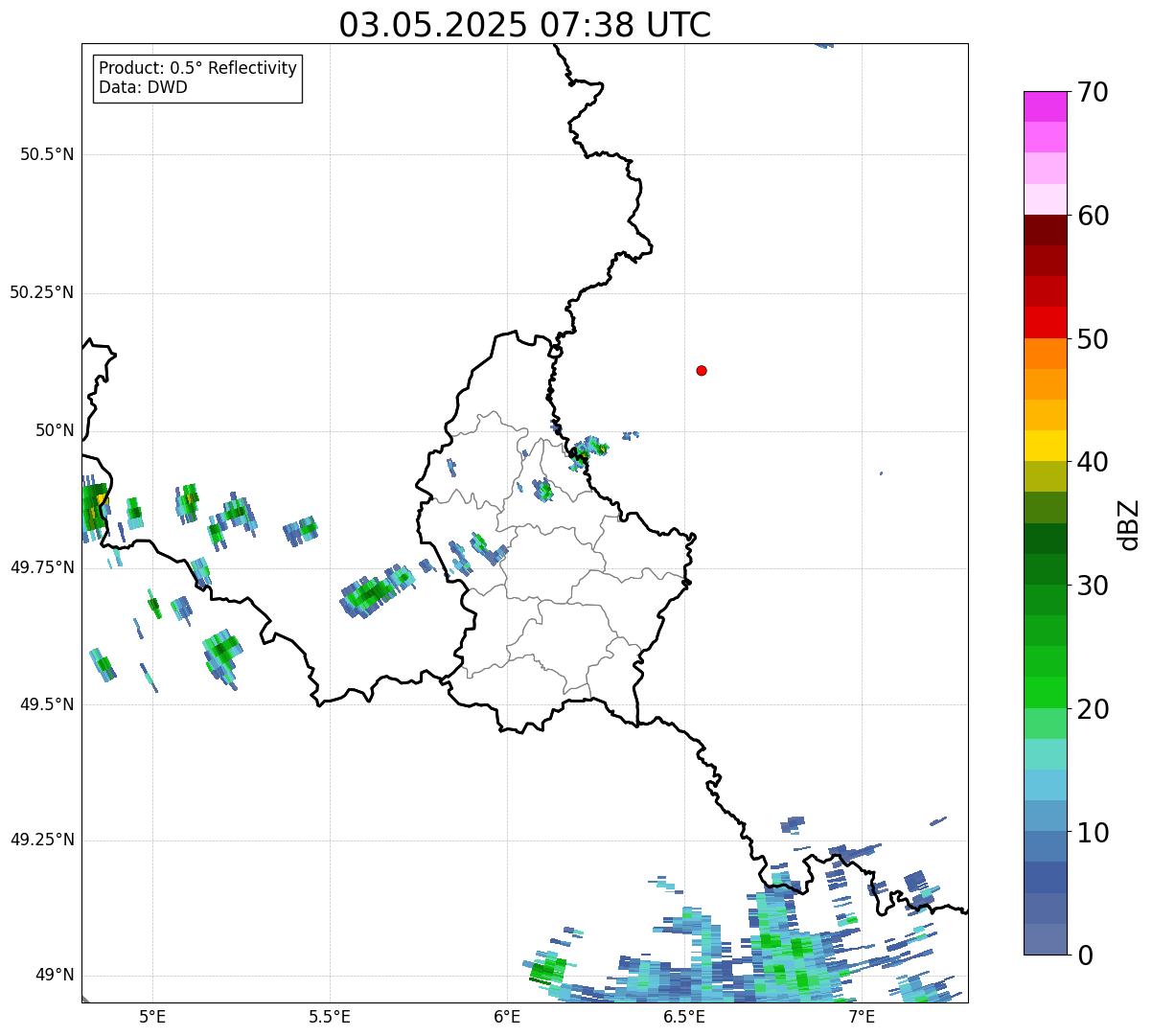Click the 5°E longitude label

point(152,1016)
